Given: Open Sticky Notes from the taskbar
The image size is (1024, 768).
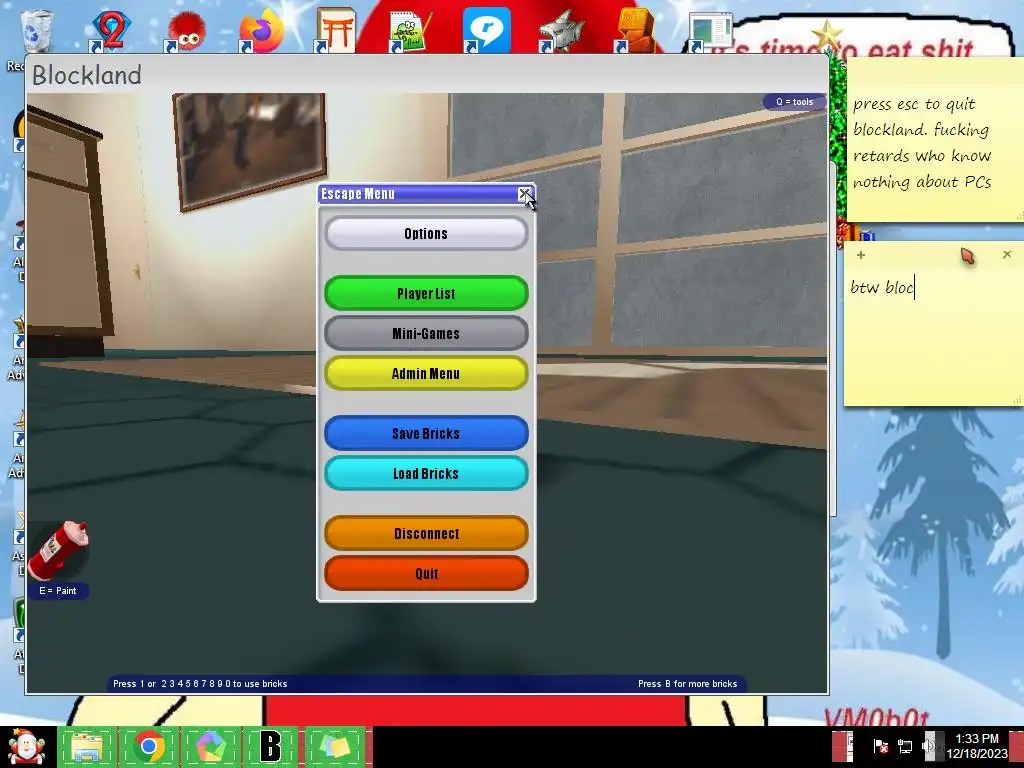Looking at the screenshot, I should (334, 746).
